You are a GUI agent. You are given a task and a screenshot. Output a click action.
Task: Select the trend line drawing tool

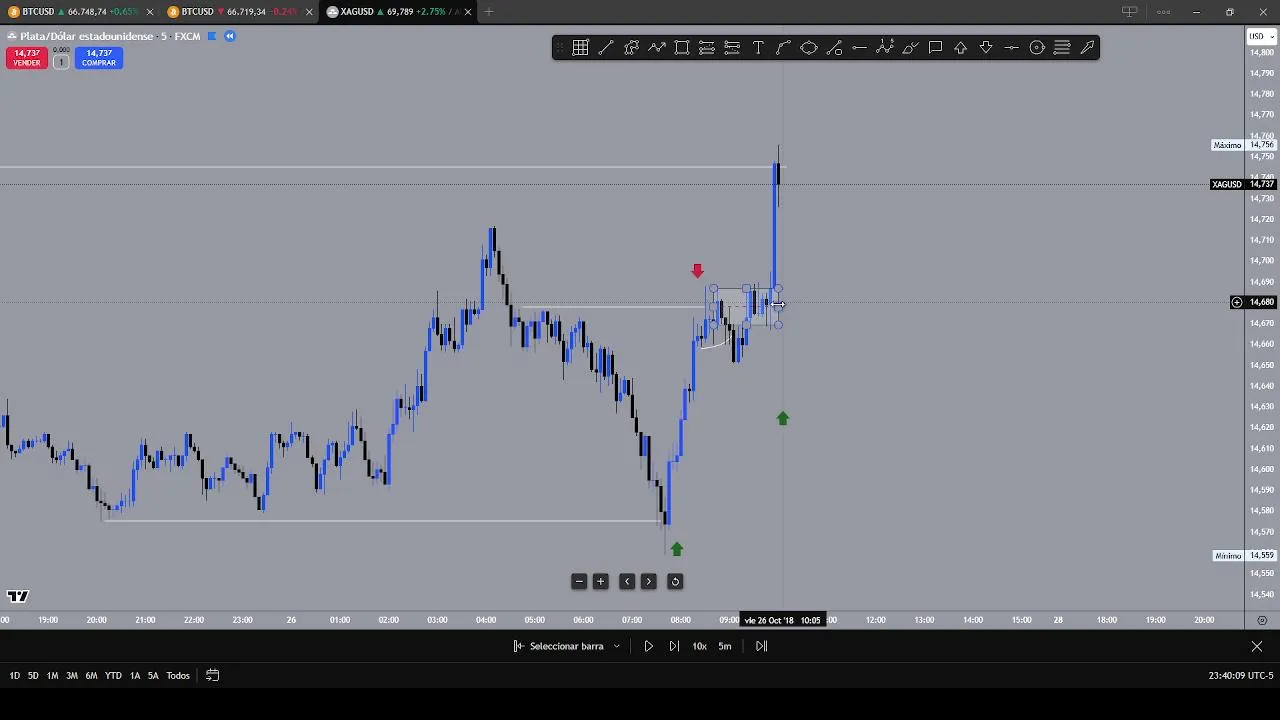click(x=606, y=48)
